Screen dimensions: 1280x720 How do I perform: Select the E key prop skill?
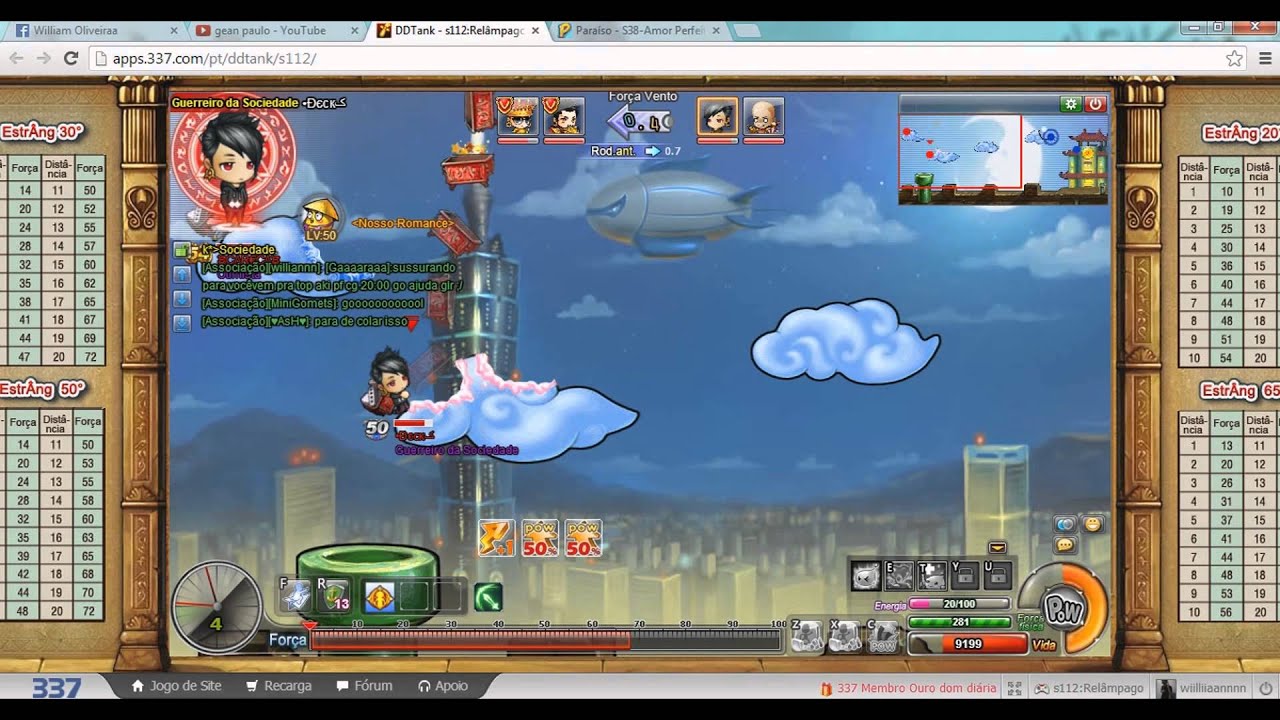pos(899,575)
